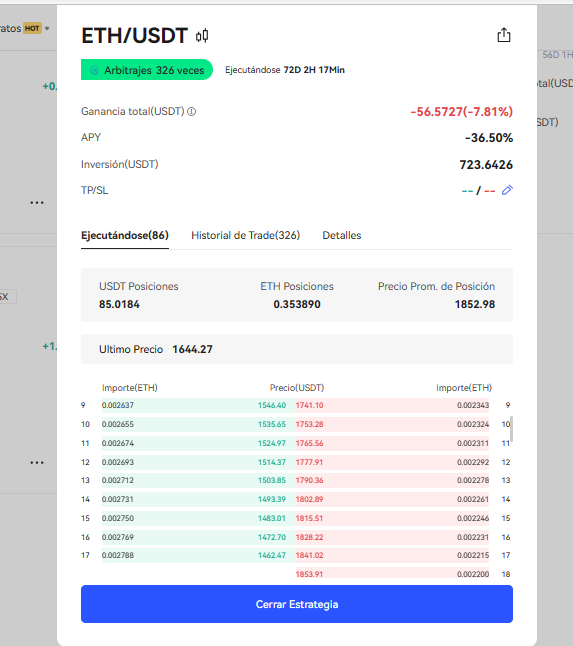
Task: Click buy price 1493.39
Action: point(271,499)
